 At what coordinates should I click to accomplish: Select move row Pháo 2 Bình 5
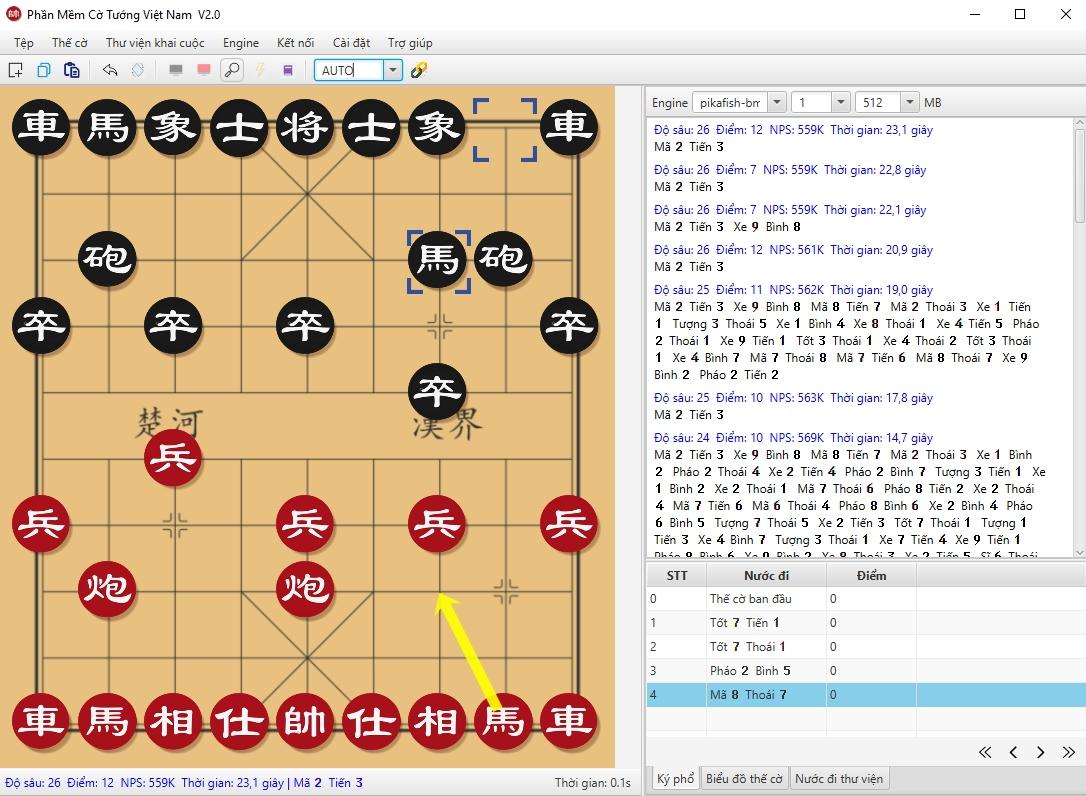pyautogui.click(x=750, y=671)
